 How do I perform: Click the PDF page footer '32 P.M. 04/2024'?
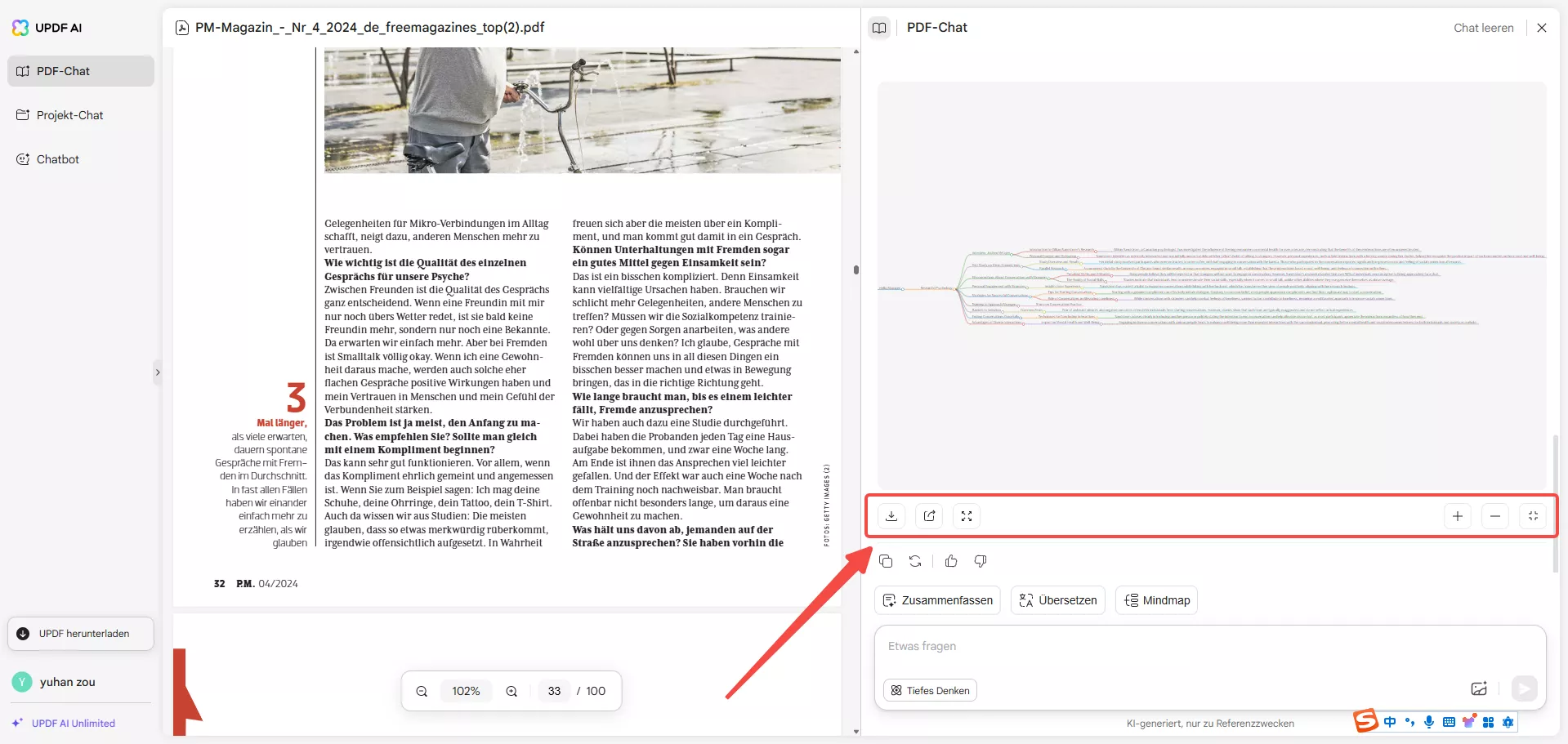click(x=256, y=584)
